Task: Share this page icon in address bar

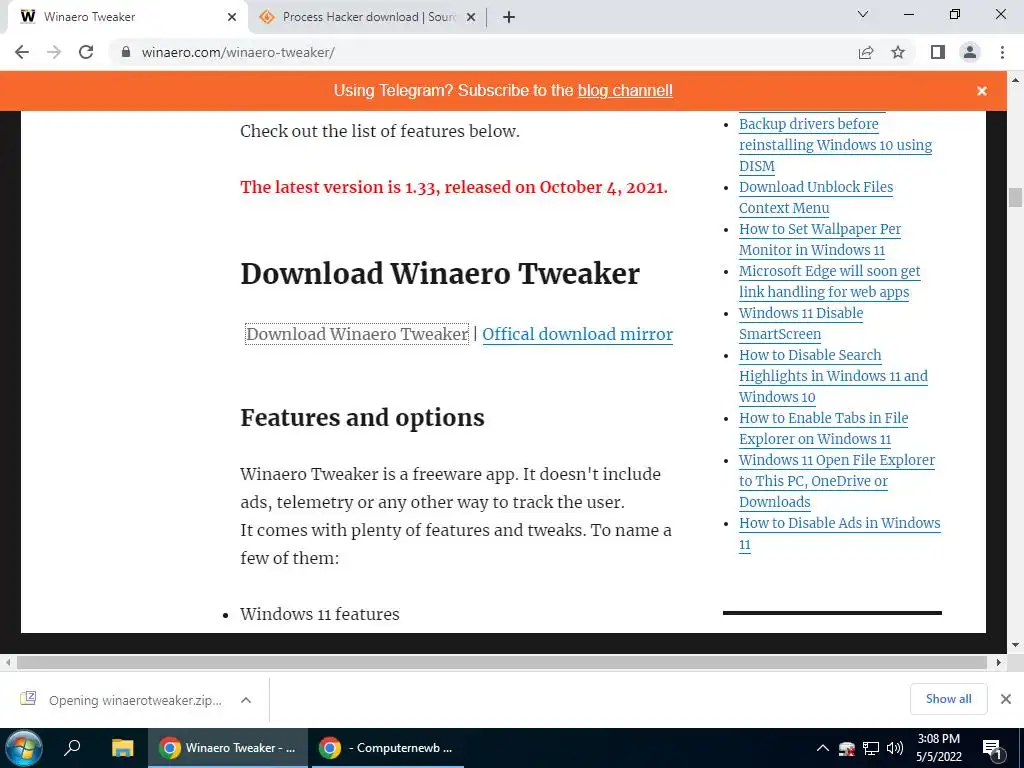Action: point(866,52)
